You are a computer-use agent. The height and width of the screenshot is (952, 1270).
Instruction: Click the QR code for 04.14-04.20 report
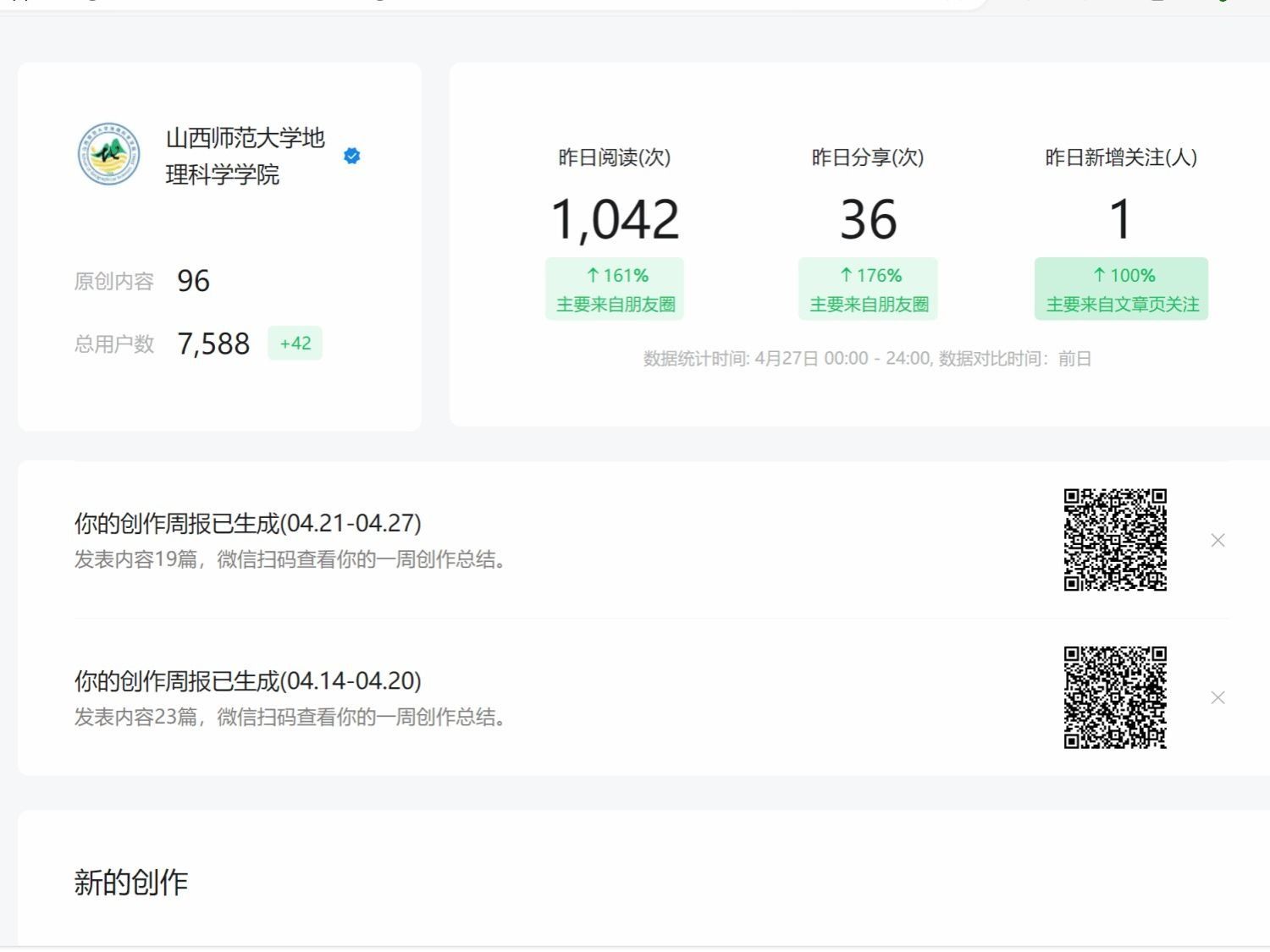(1115, 697)
